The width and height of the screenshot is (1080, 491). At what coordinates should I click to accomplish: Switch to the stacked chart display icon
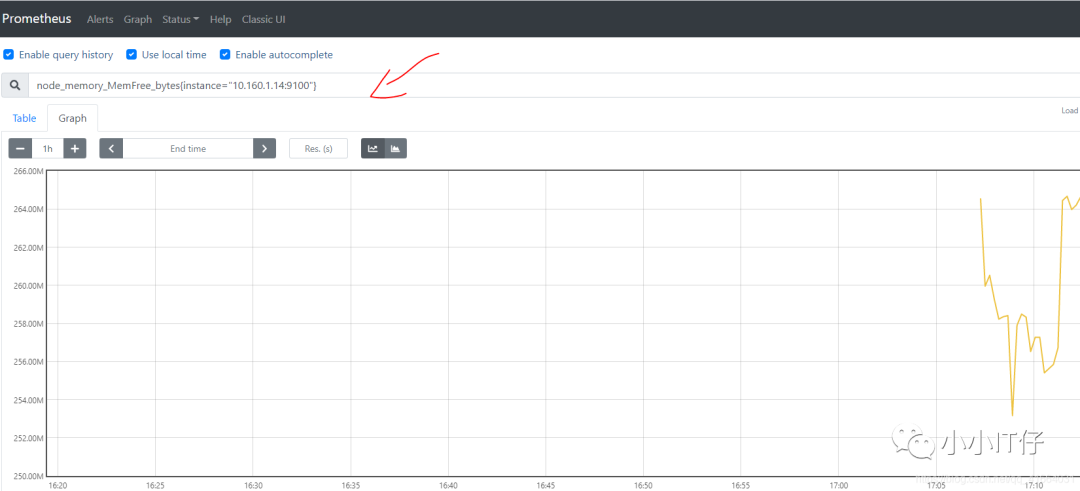[395, 149]
